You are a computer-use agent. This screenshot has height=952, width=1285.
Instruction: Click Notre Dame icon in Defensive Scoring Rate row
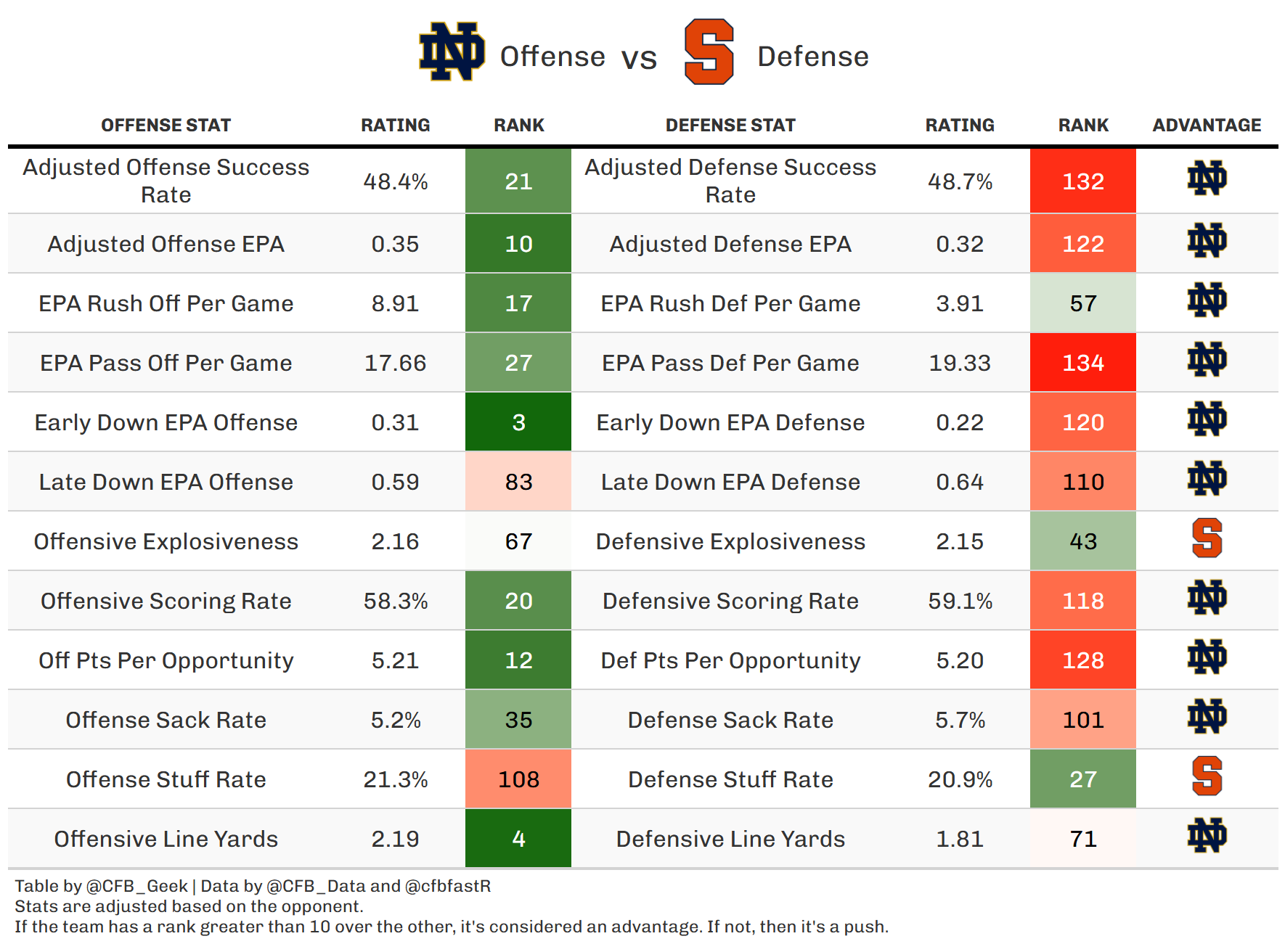[1207, 598]
